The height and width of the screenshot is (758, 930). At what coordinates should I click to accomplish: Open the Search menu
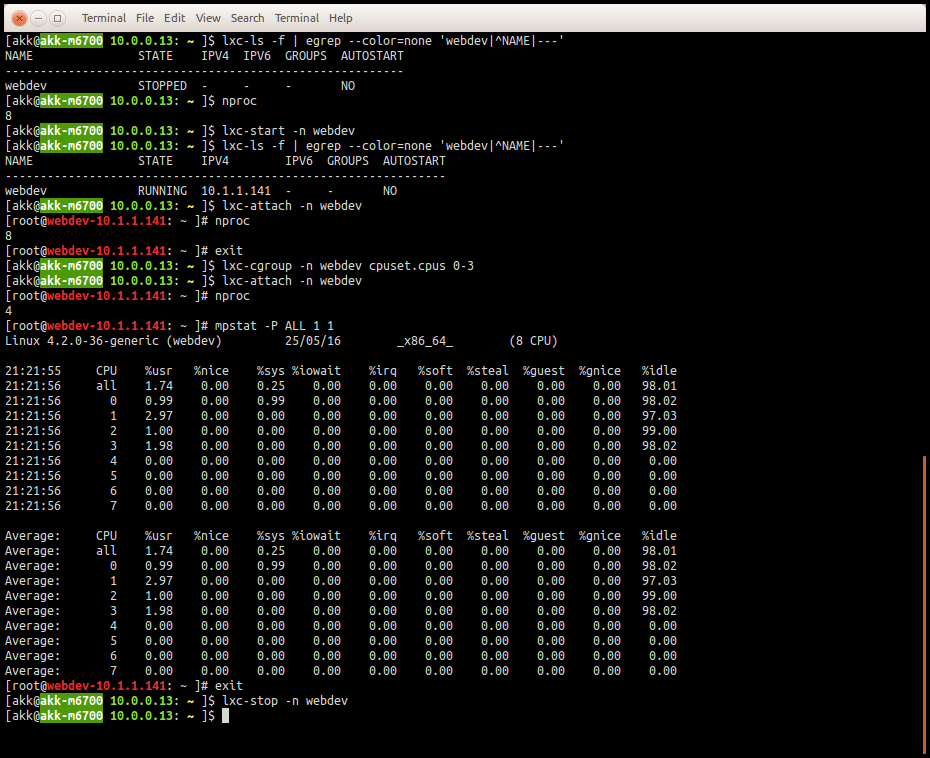pos(247,18)
